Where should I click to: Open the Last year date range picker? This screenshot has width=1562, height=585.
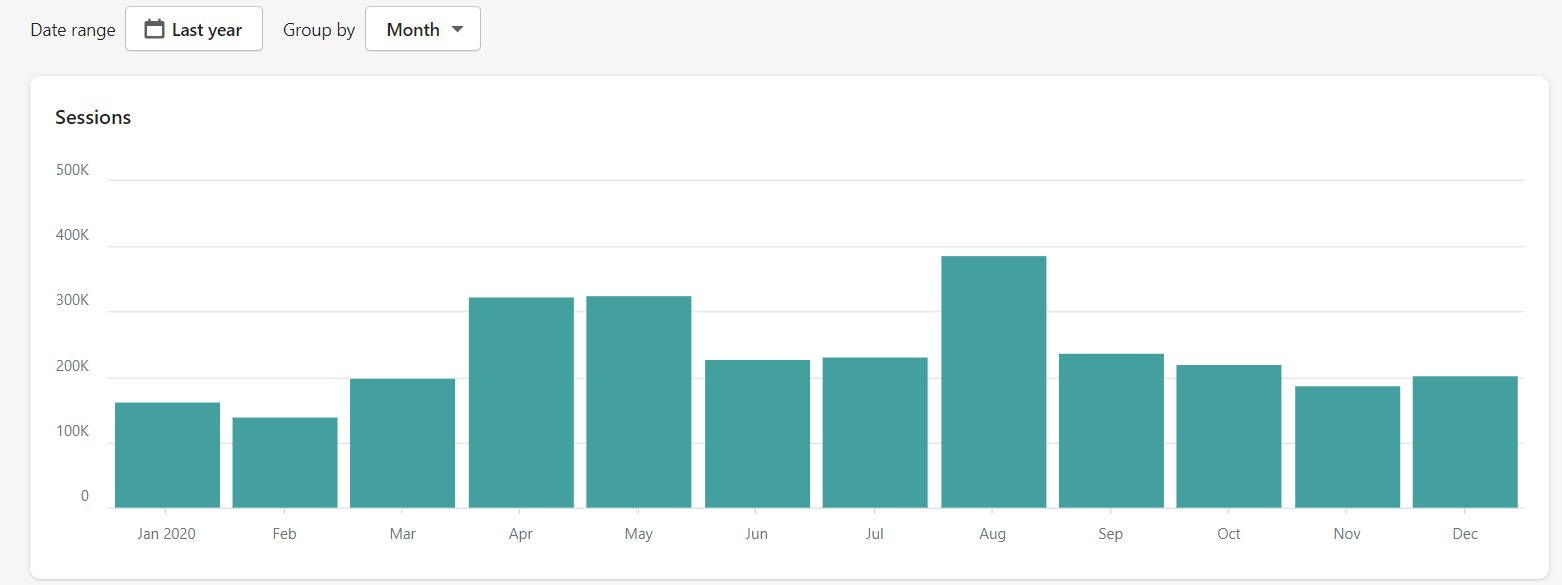(194, 29)
